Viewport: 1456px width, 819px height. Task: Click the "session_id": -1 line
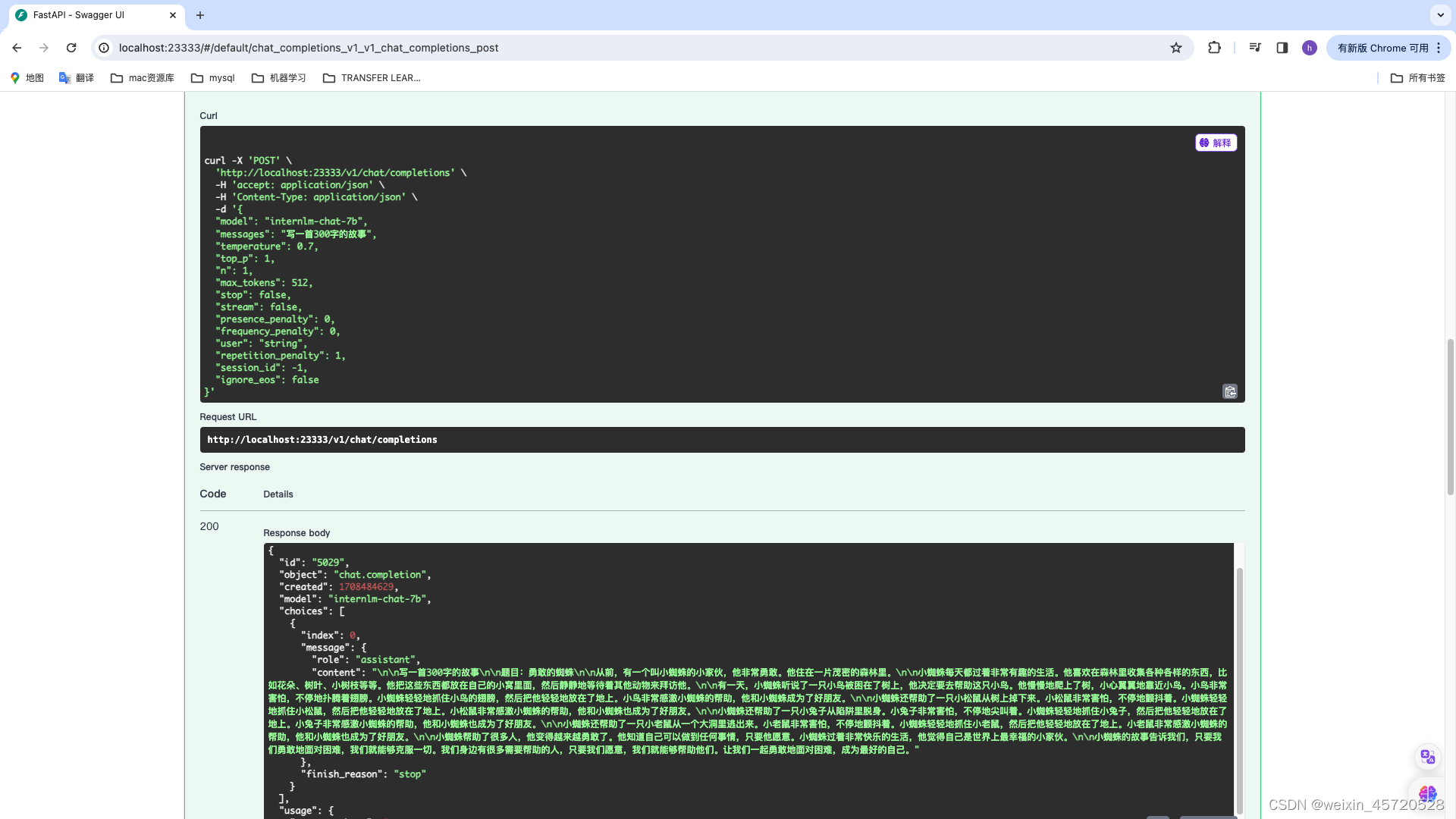pos(262,368)
